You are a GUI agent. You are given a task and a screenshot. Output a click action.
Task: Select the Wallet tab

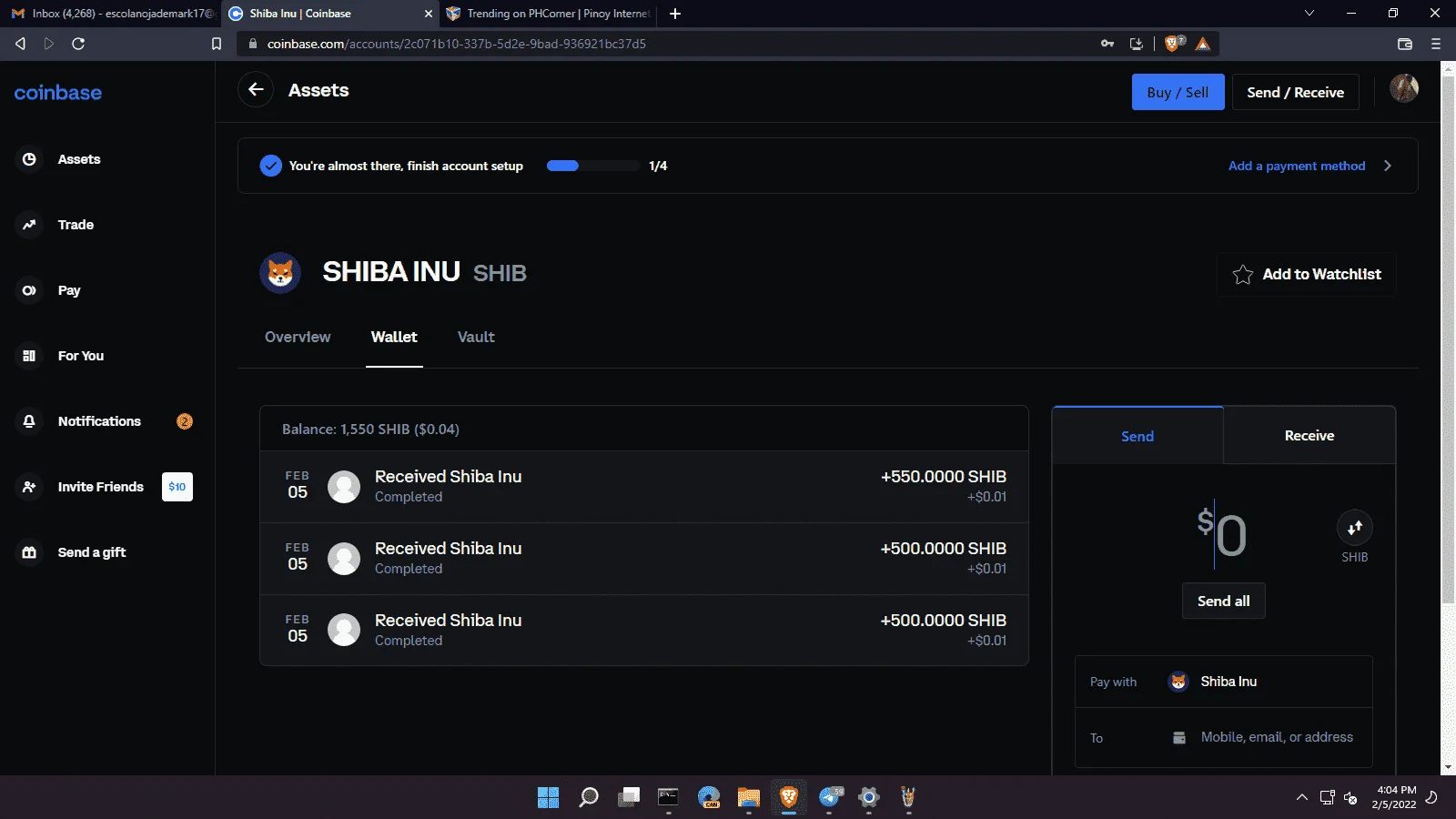394,337
